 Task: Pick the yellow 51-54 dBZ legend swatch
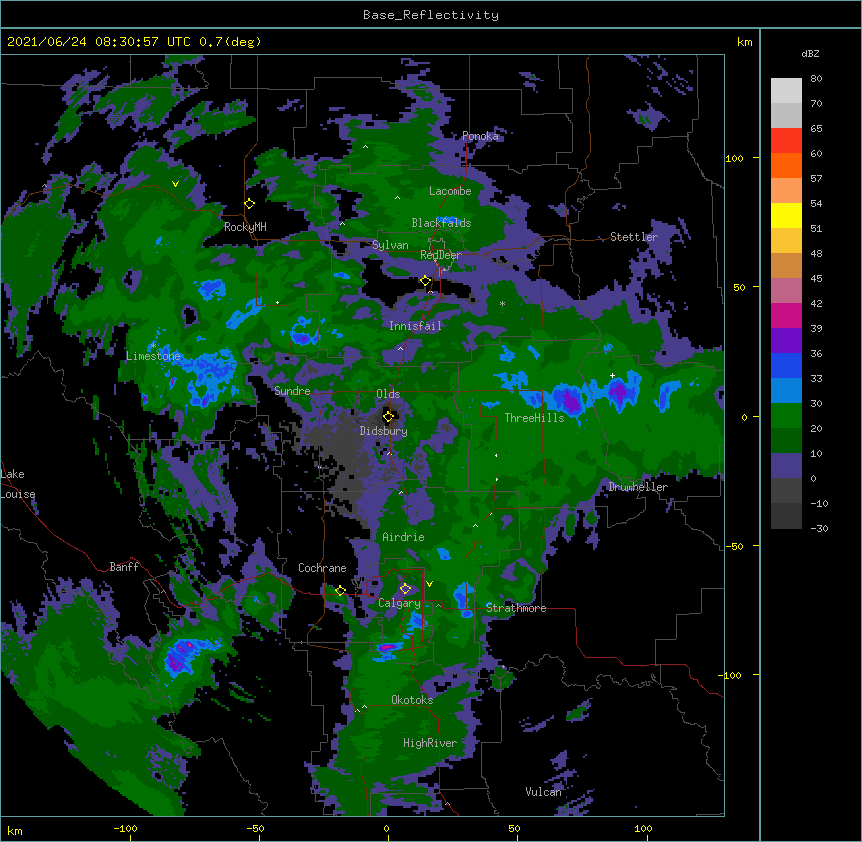point(786,215)
